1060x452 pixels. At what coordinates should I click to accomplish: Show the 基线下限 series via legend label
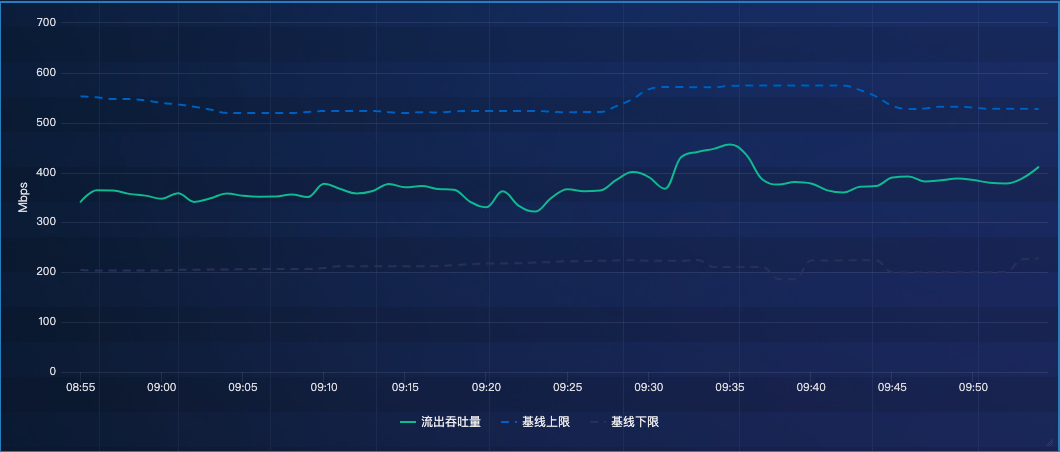[x=635, y=422]
